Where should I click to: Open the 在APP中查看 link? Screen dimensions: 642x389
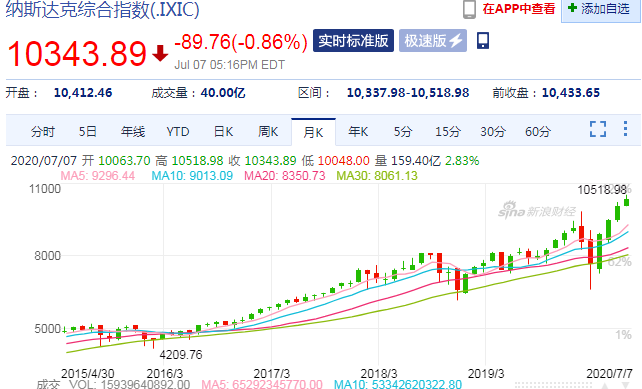click(519, 9)
